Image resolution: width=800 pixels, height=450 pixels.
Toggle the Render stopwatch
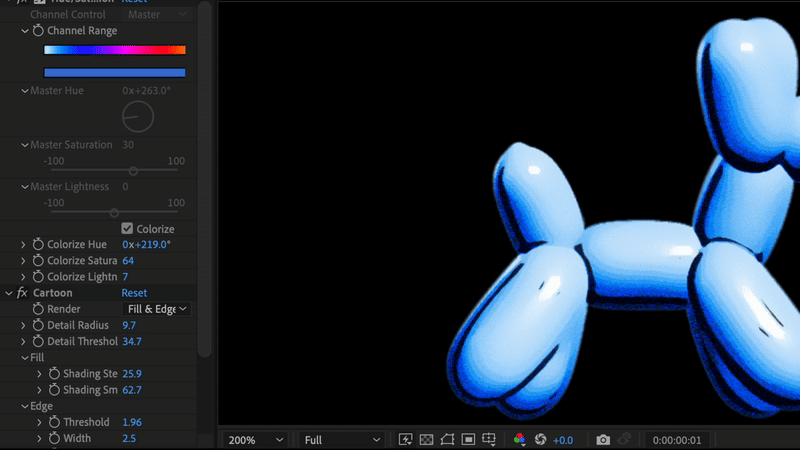coord(38,309)
